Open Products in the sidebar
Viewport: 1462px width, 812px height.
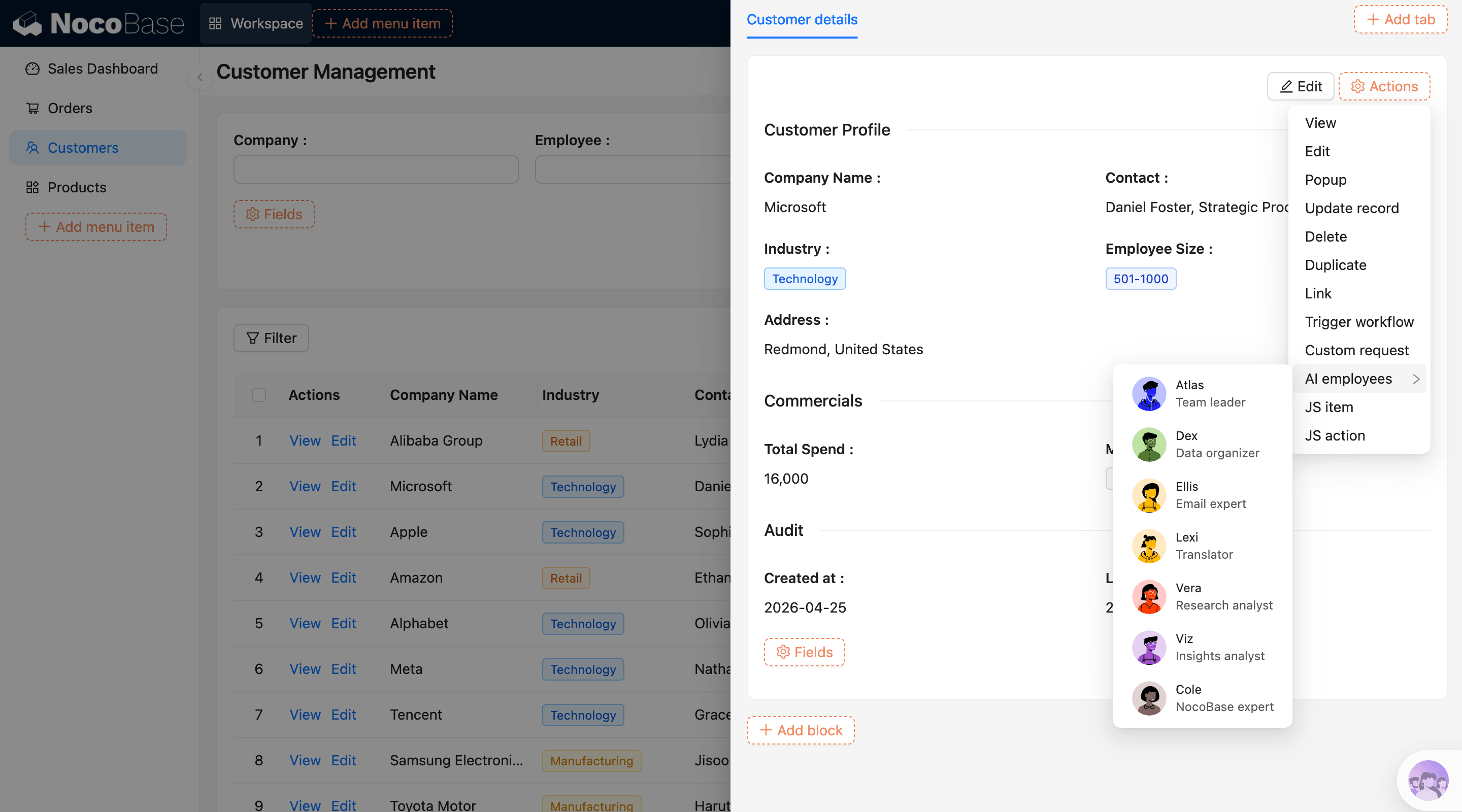tap(77, 187)
